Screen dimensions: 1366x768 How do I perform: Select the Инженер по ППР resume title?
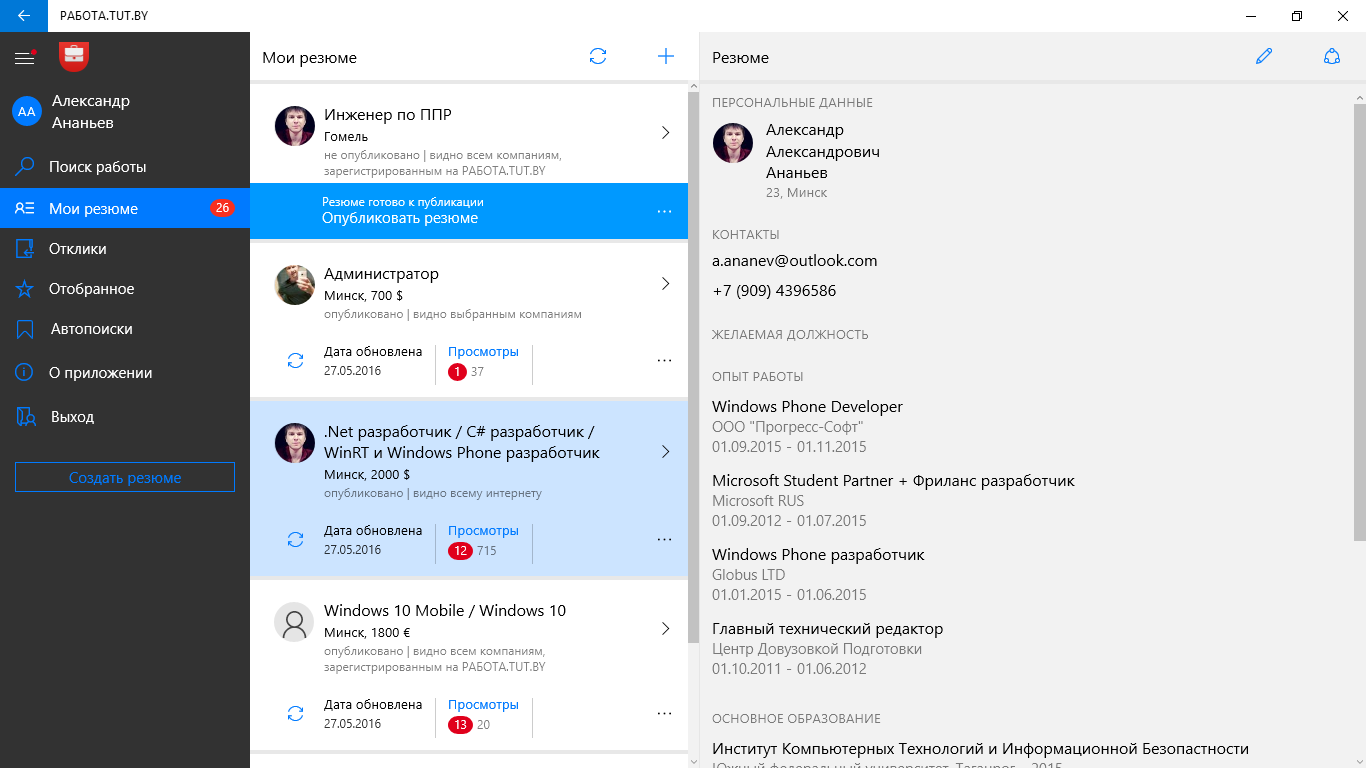[388, 115]
